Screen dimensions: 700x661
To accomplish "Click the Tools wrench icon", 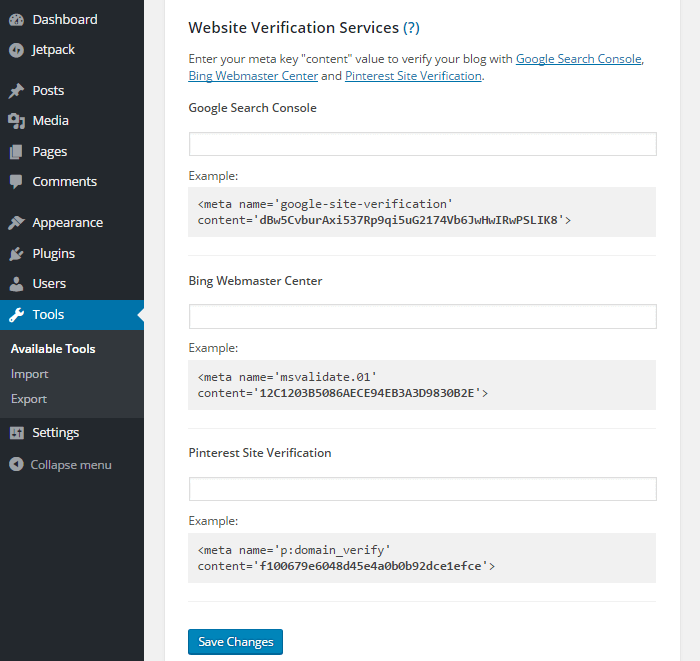I will 17,315.
